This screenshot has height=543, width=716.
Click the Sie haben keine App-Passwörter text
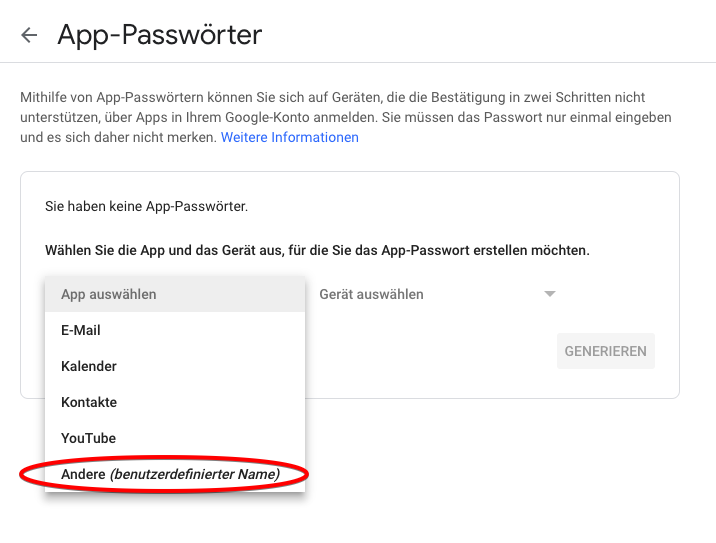click(146, 207)
